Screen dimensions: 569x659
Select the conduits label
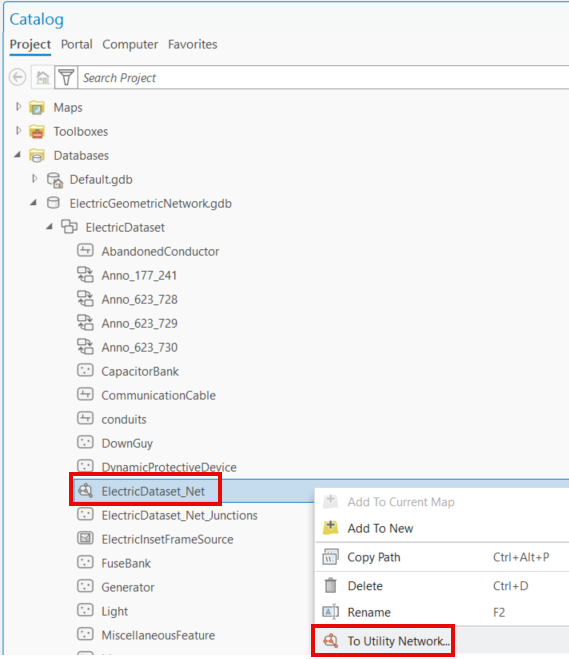click(124, 419)
